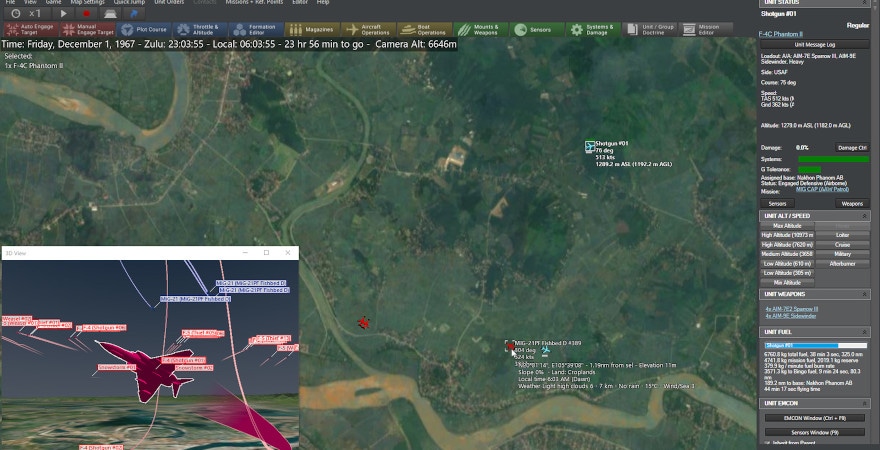Open the File menu
Image resolution: width=880 pixels, height=450 pixels.
(x=10, y=2)
